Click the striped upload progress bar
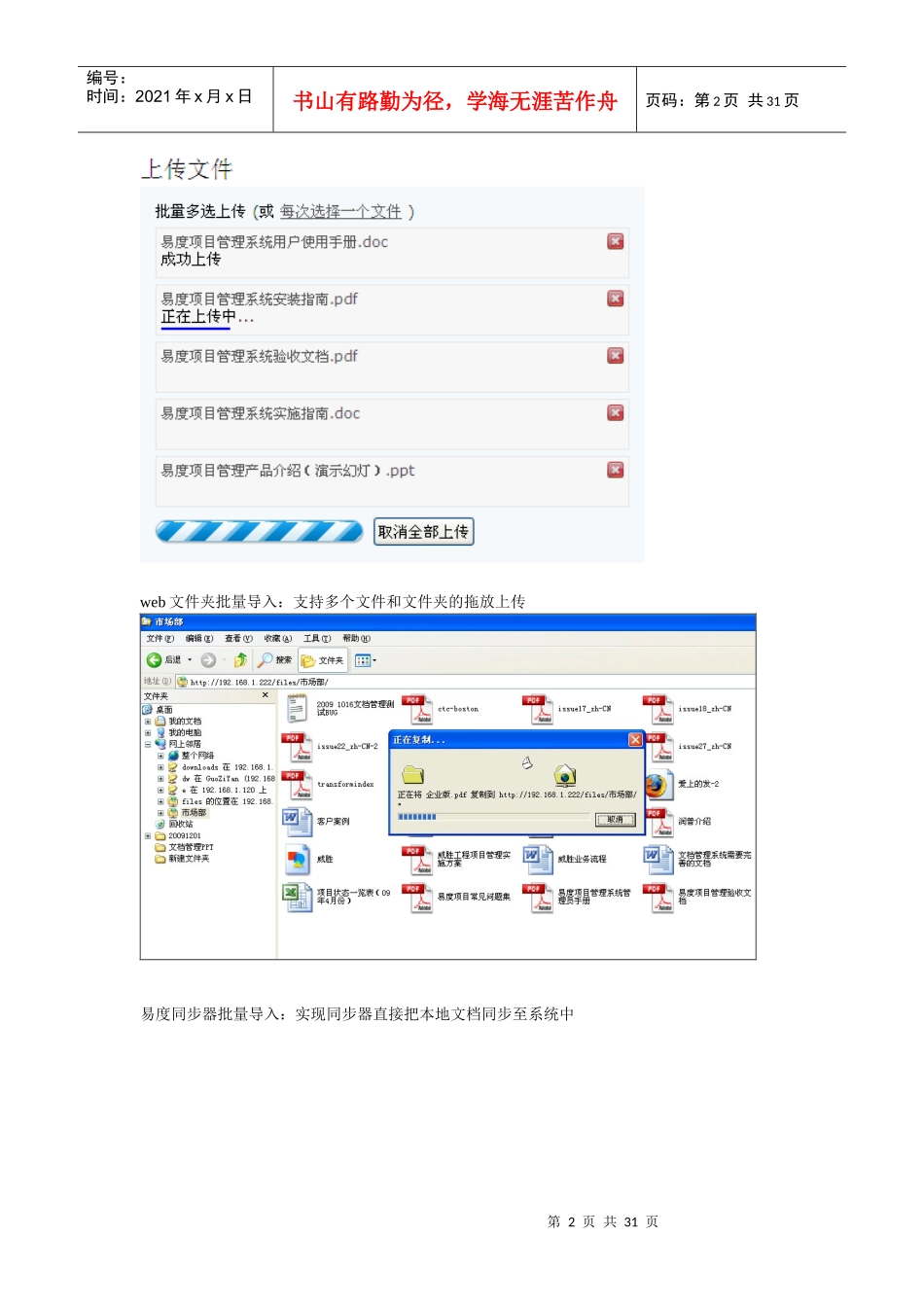The image size is (924, 1307). (x=259, y=531)
